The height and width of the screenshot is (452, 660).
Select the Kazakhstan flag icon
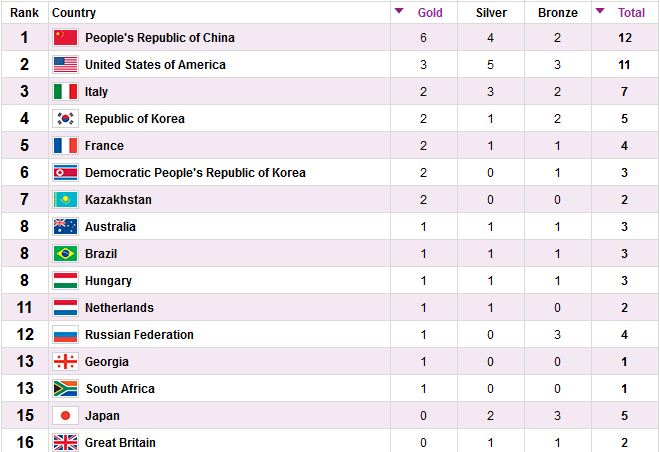65,199
